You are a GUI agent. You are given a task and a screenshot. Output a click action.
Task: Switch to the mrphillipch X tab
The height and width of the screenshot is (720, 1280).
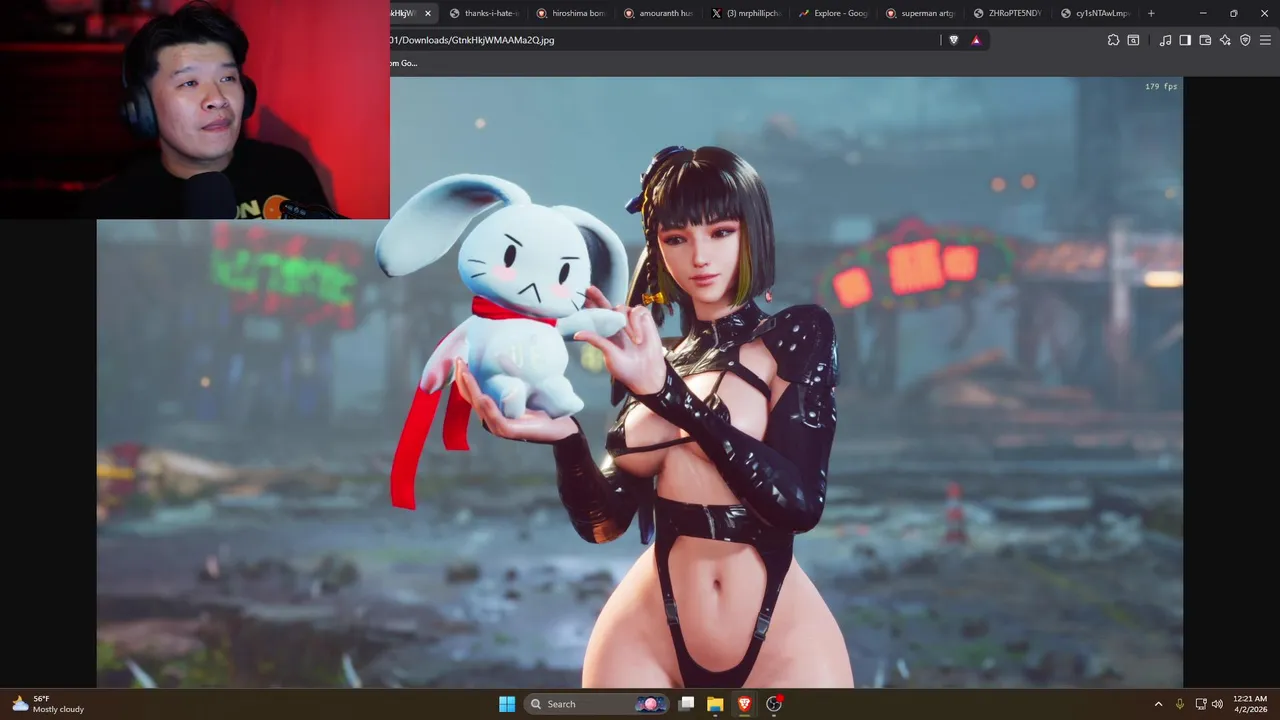[x=746, y=13]
